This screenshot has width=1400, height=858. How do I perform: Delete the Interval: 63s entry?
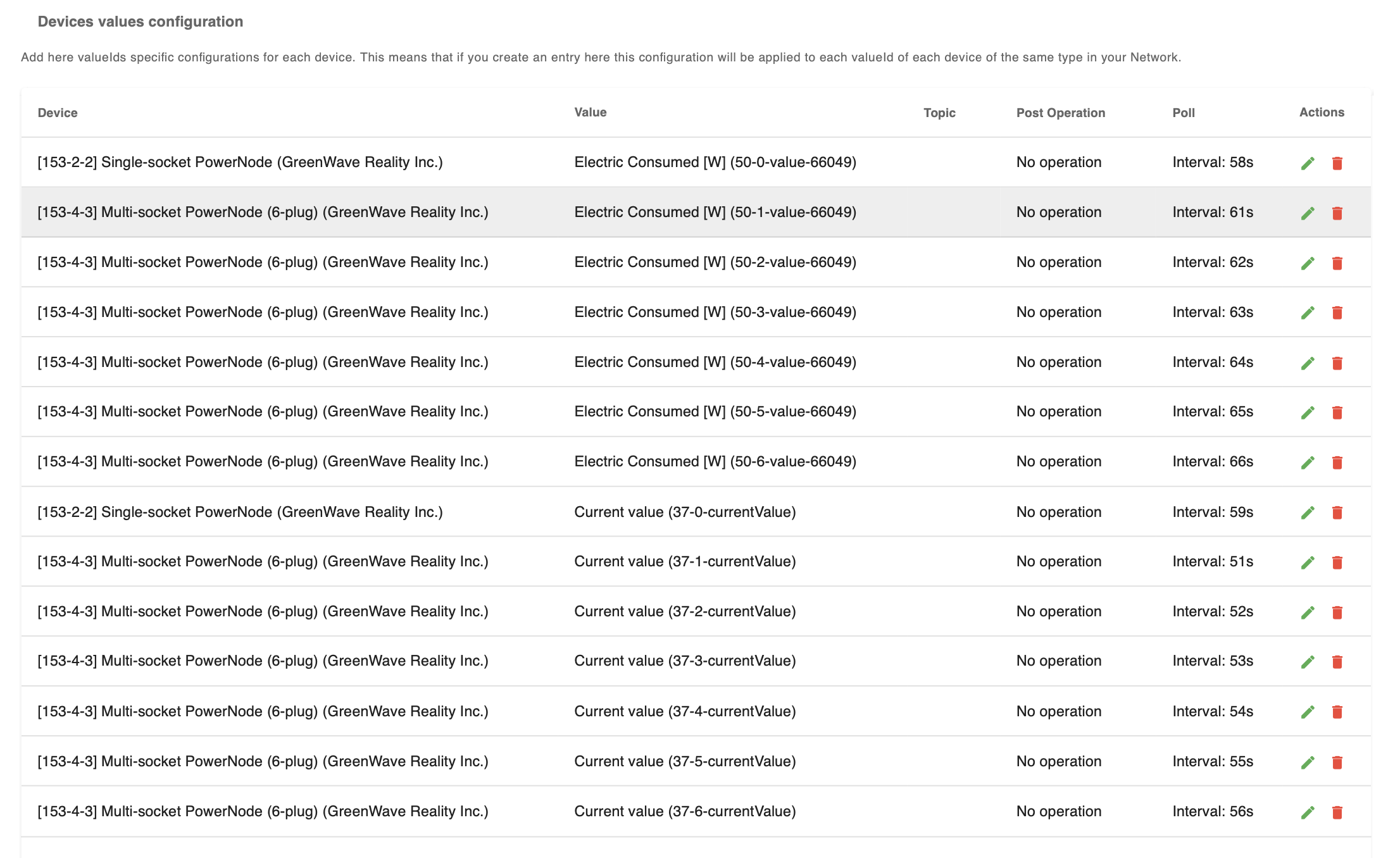click(x=1337, y=313)
